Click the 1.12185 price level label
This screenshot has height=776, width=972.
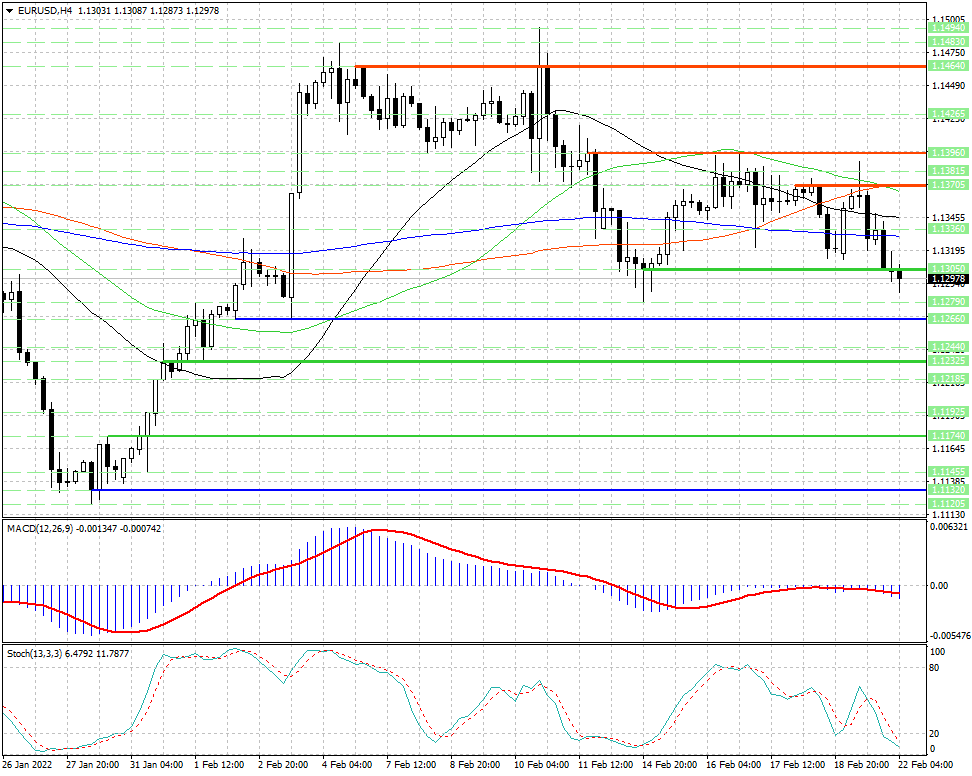(x=948, y=379)
